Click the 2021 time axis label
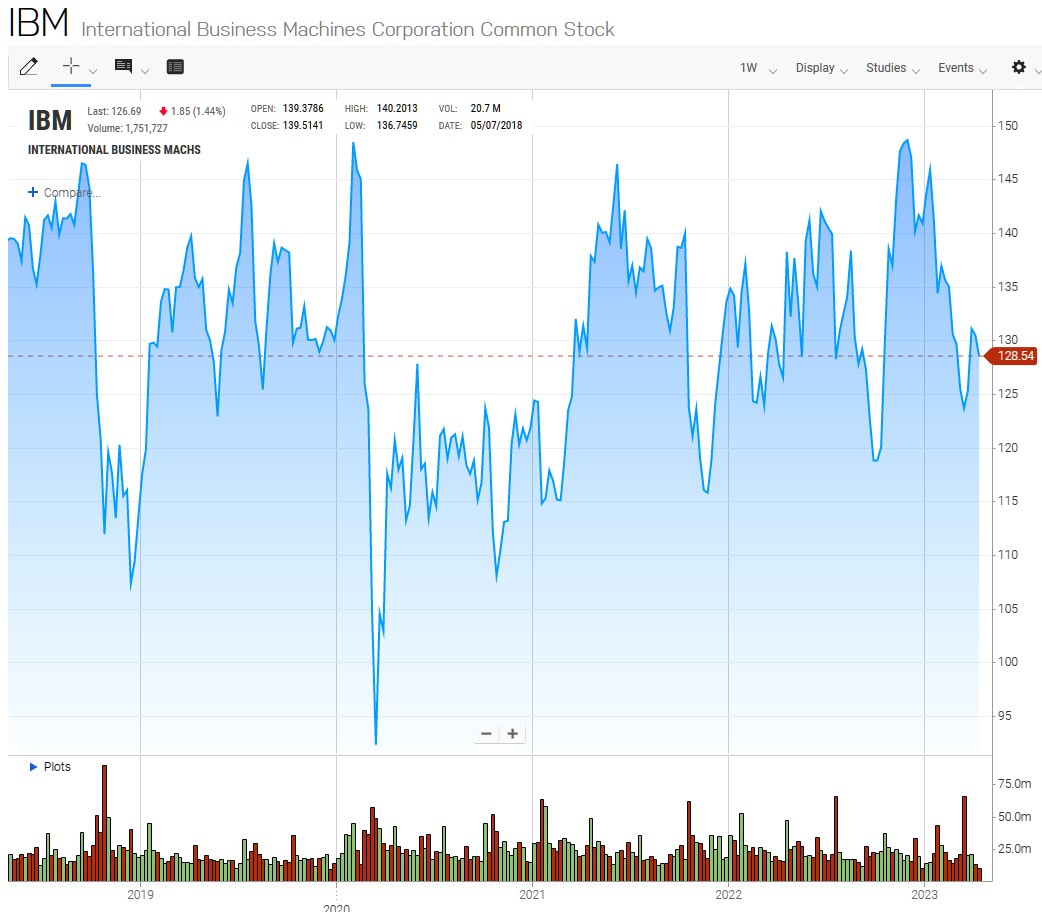The width and height of the screenshot is (1042, 912). (532, 895)
